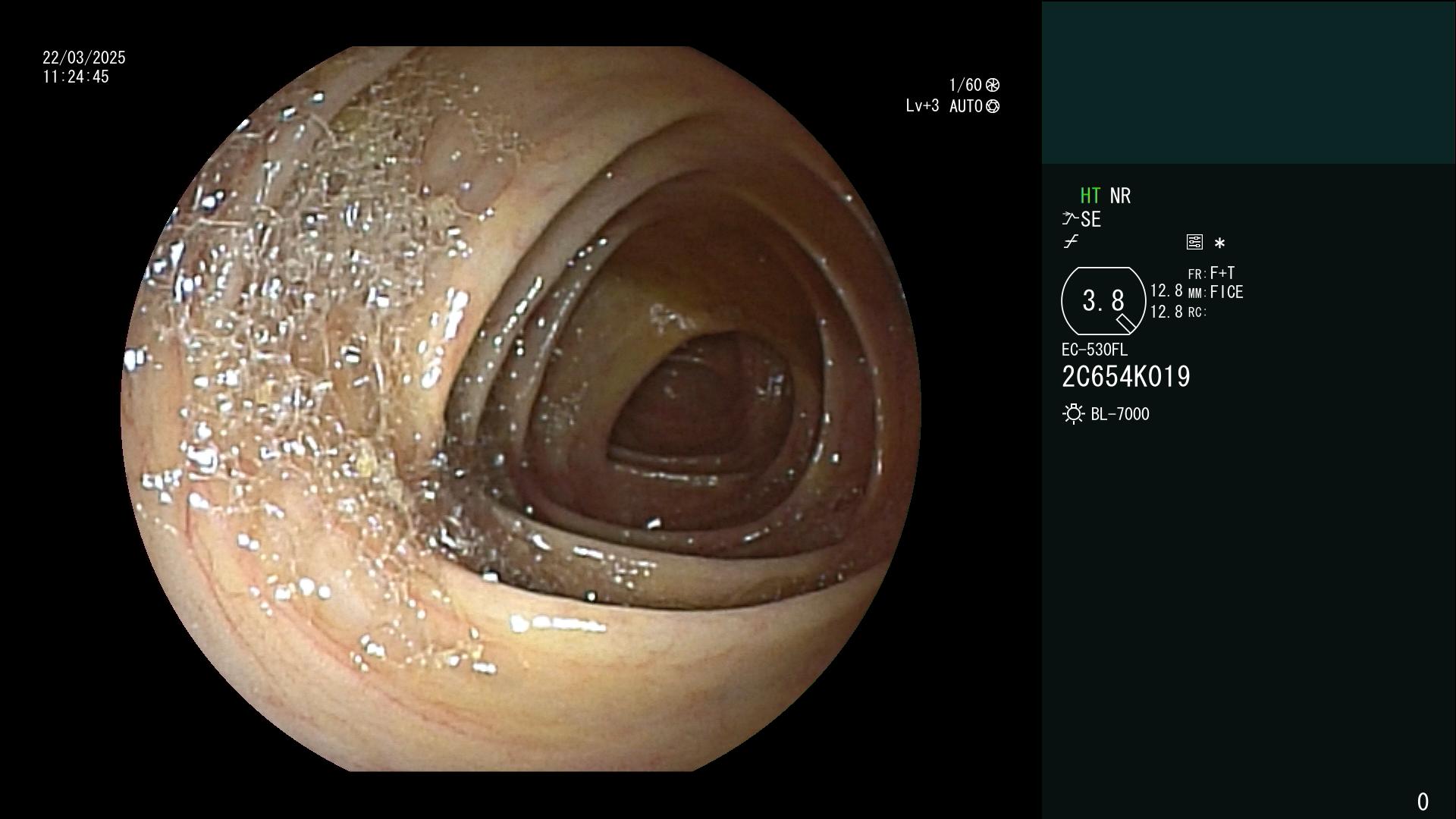Click the time 11:24:45
Image resolution: width=1456 pixels, height=819 pixels.
[x=76, y=77]
